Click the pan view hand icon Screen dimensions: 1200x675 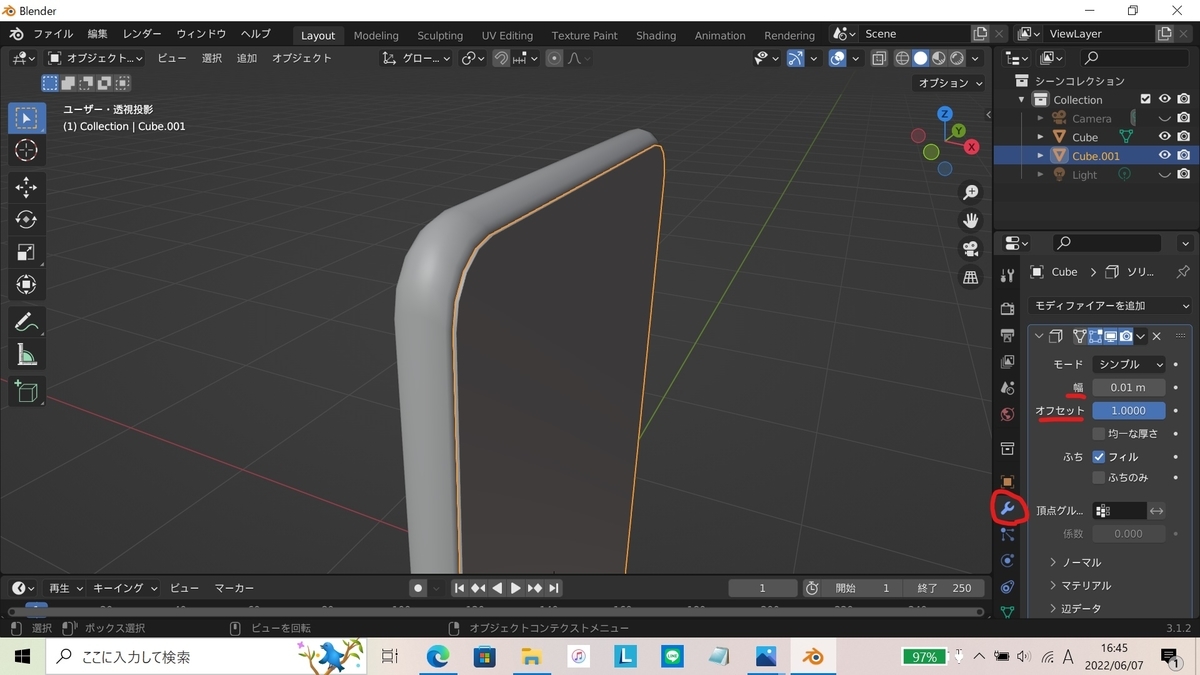click(970, 220)
